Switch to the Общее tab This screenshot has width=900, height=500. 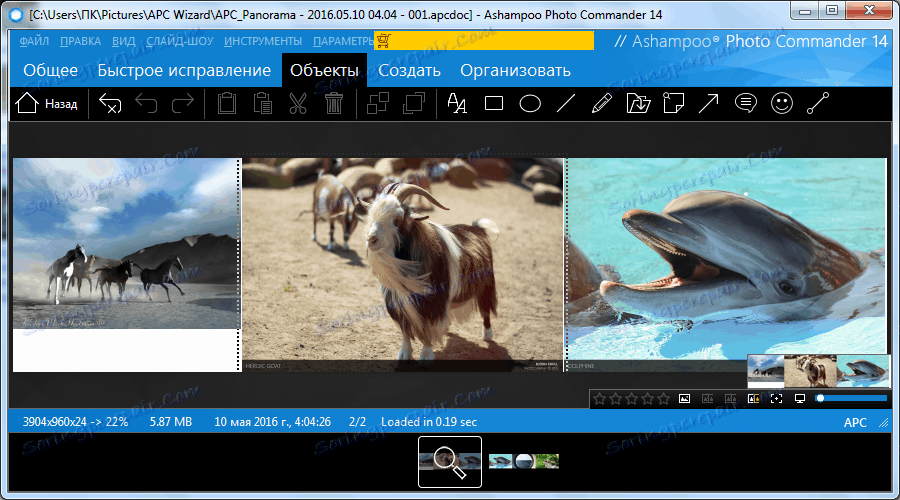pyautogui.click(x=51, y=70)
